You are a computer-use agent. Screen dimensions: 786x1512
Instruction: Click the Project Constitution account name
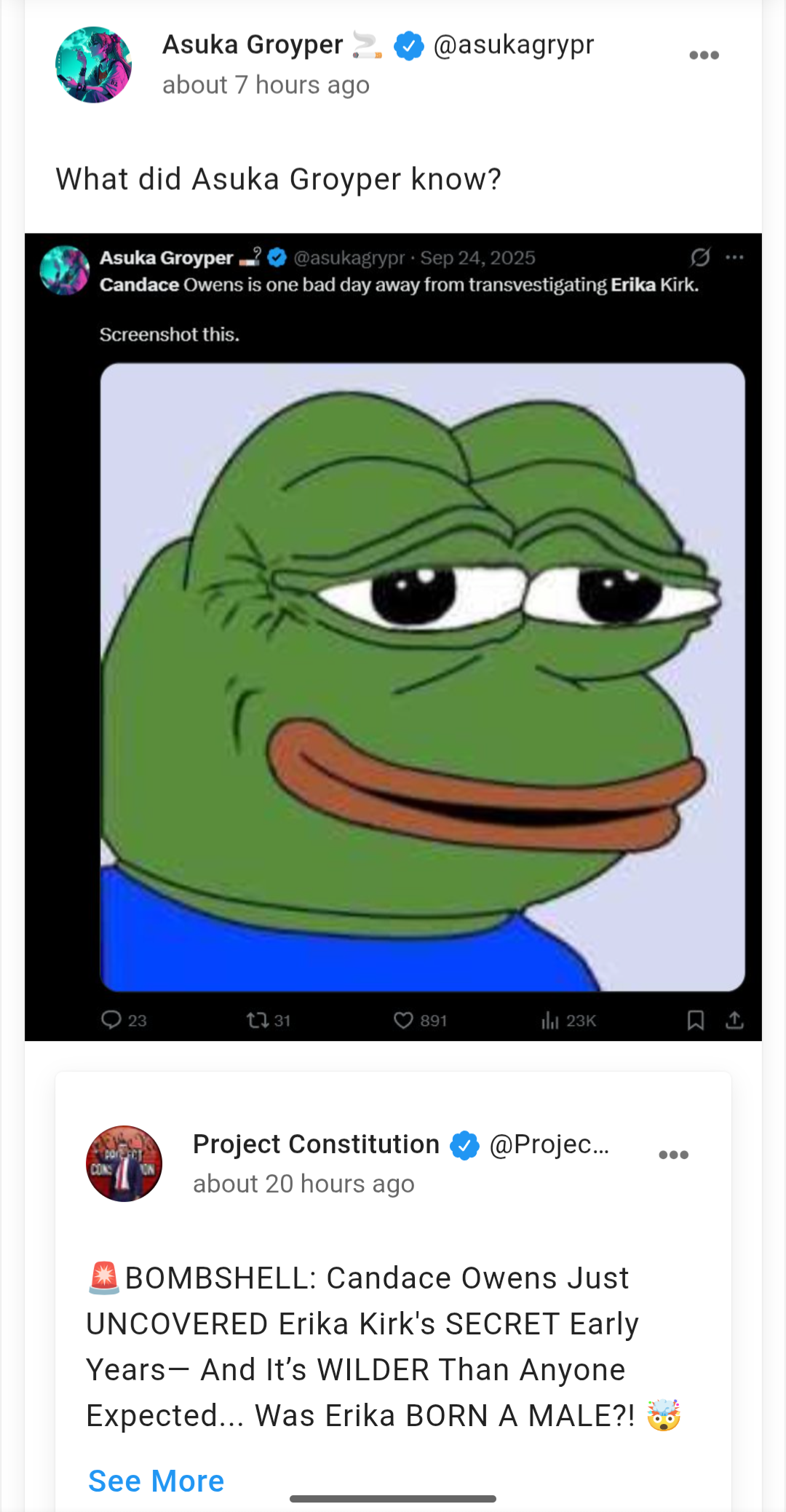[316, 1144]
